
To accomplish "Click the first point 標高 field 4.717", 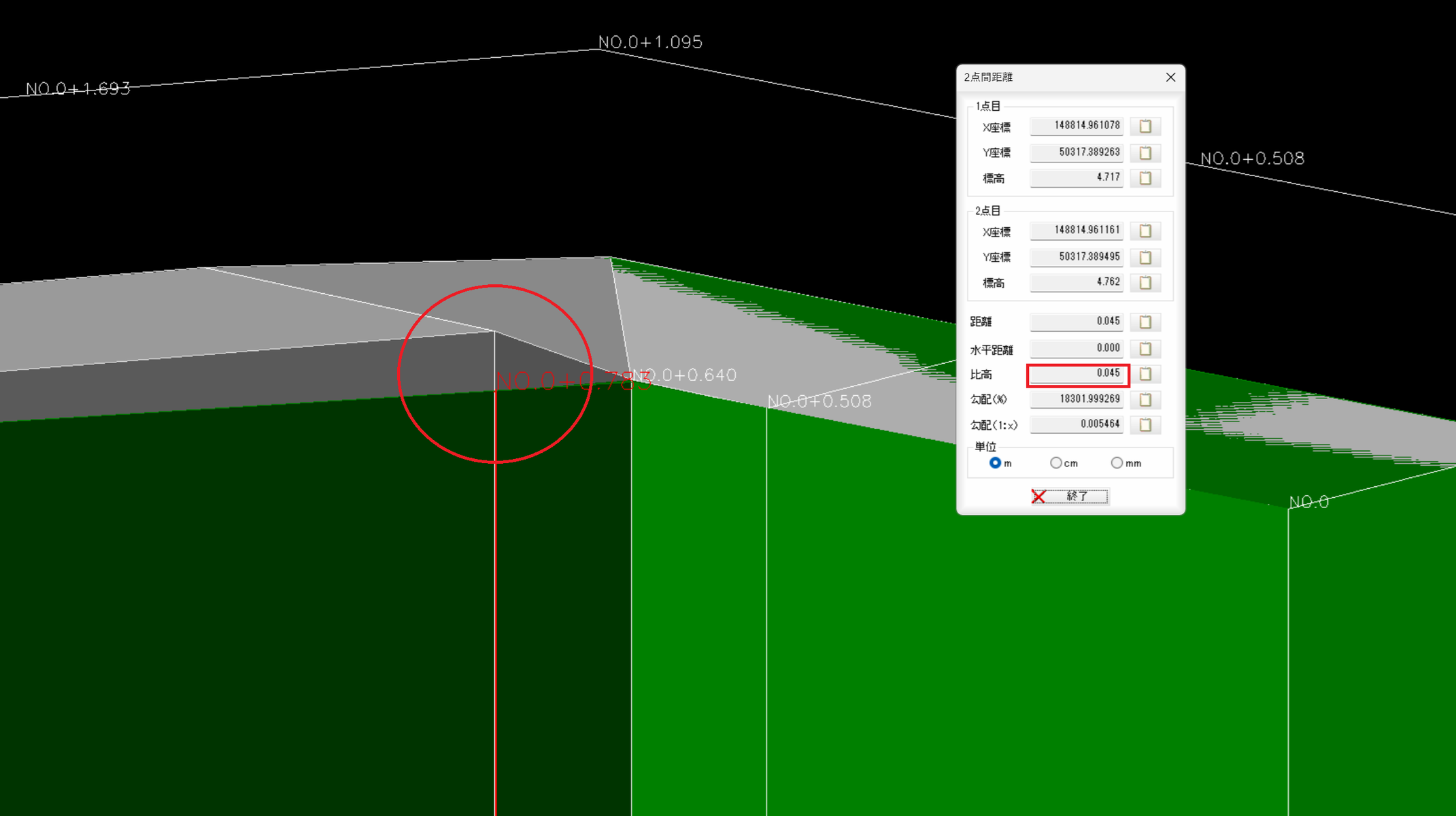I will (1077, 177).
